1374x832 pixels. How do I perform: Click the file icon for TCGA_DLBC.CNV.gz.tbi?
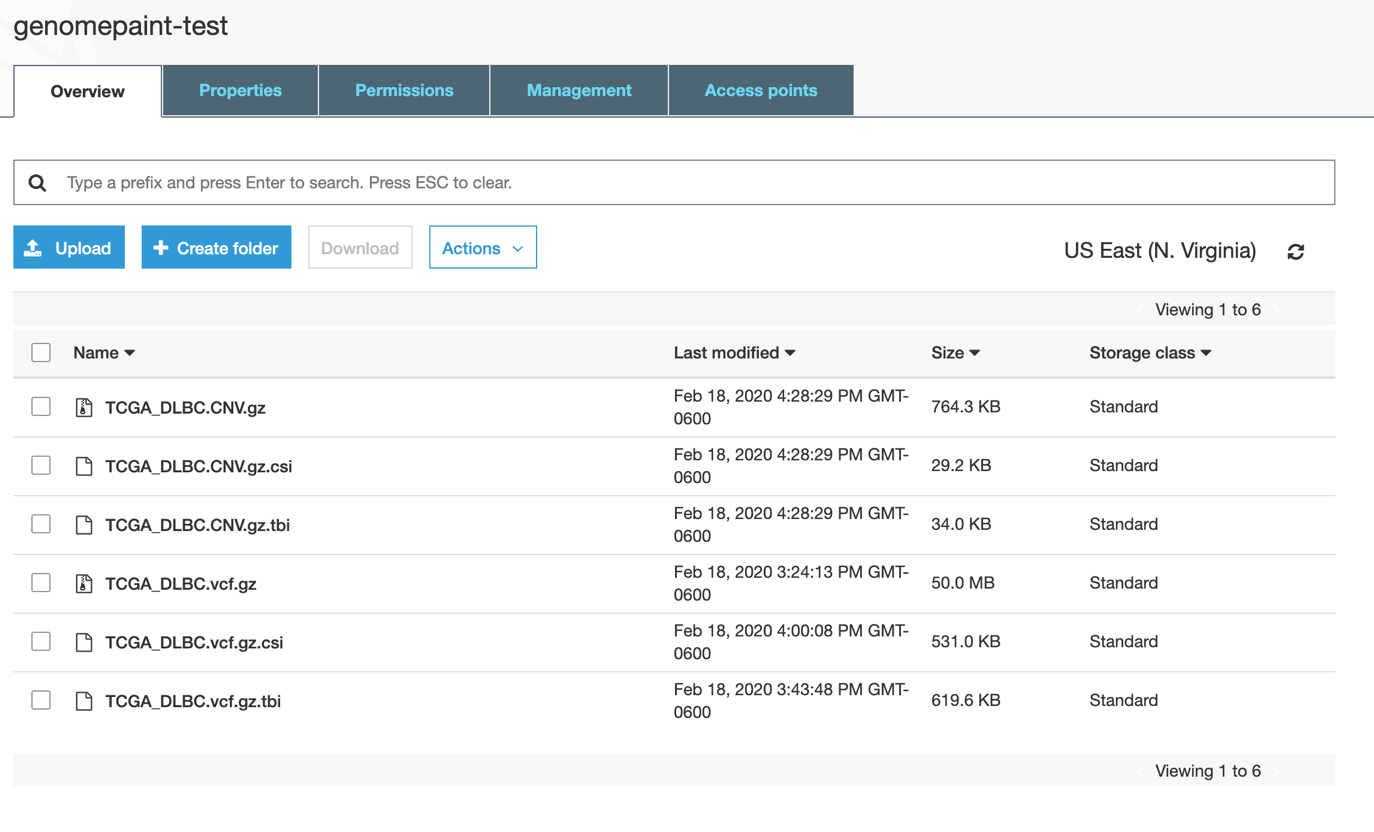(84, 525)
